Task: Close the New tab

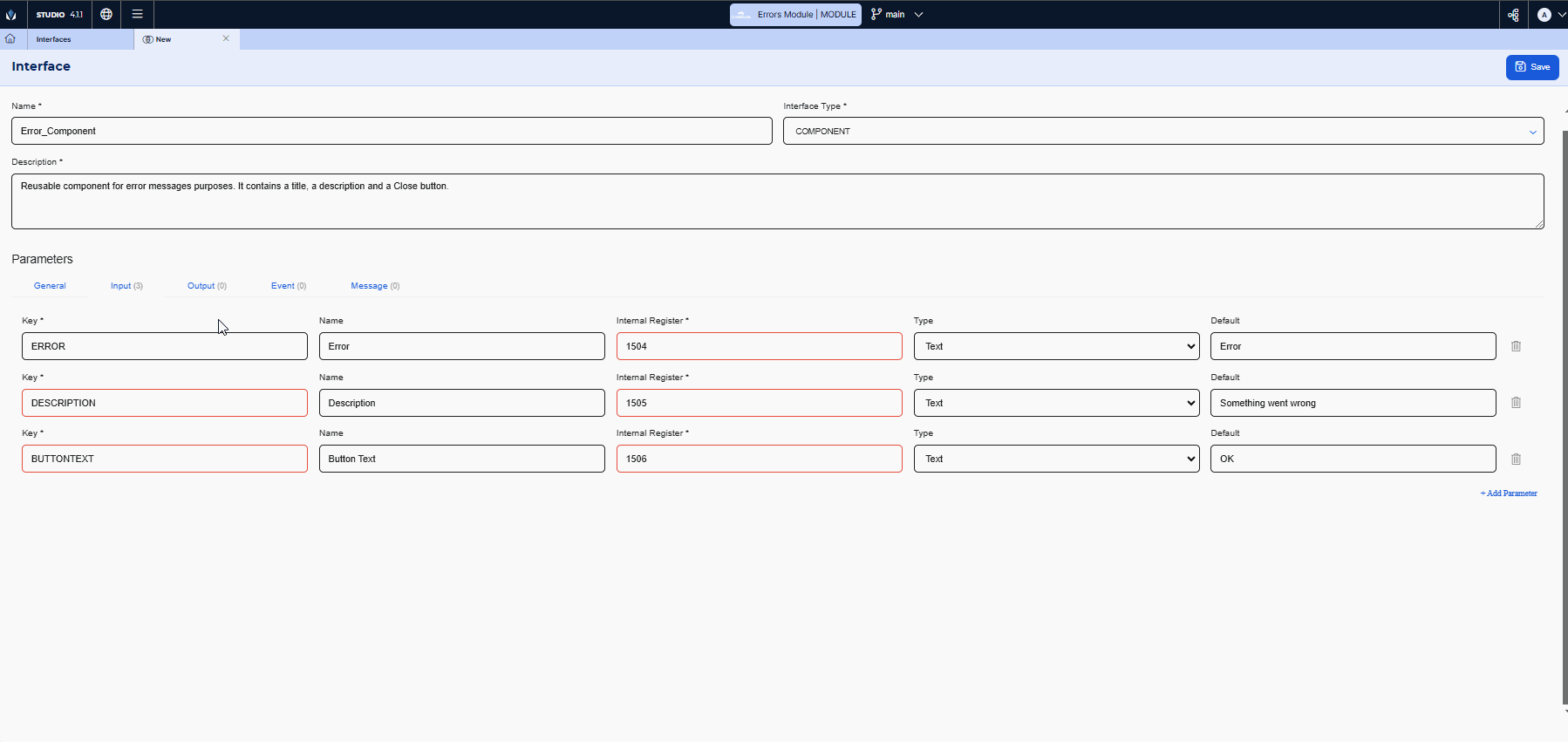Action: [226, 39]
